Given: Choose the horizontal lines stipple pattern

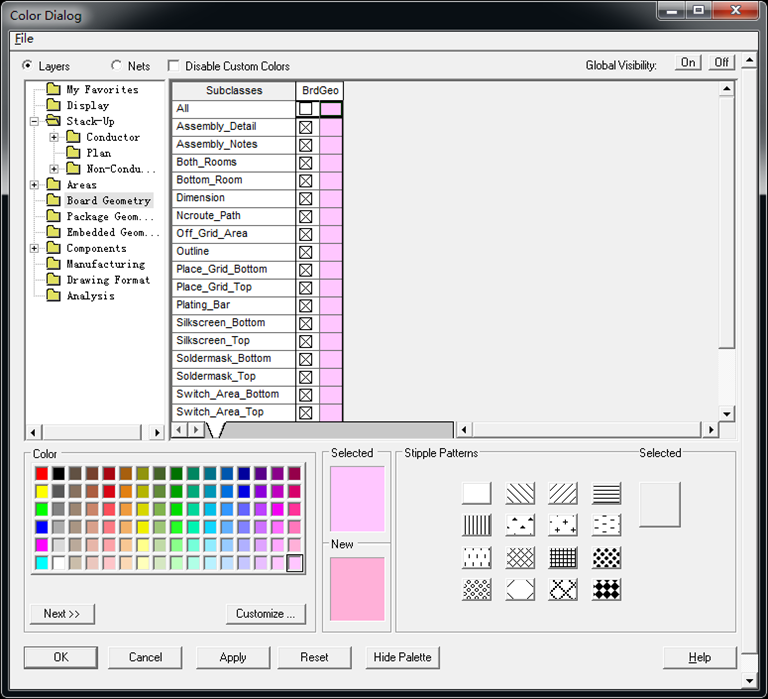Looking at the screenshot, I should click(606, 493).
